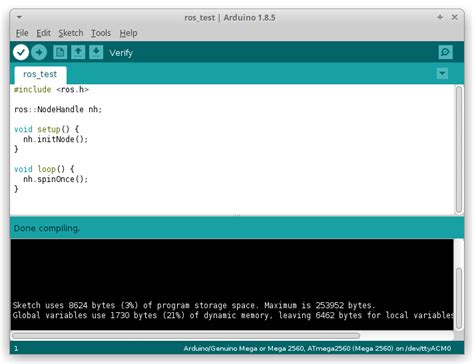The width and height of the screenshot is (474, 364).
Task: Click the console vertical scrollbar
Action: [x=459, y=298]
